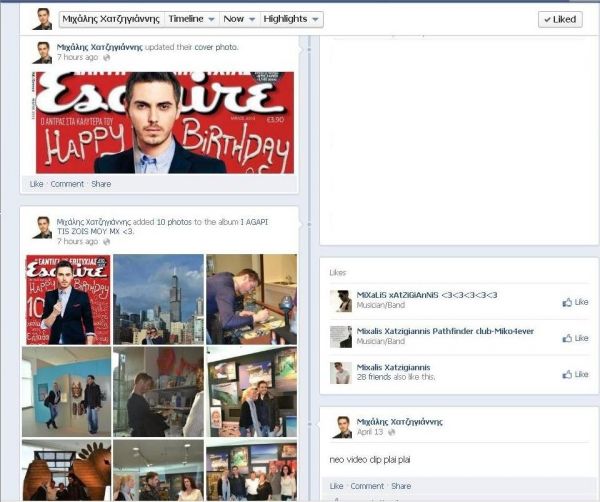Comment on the 'neo video clip plai plai' post
The image size is (600, 502).
[367, 486]
